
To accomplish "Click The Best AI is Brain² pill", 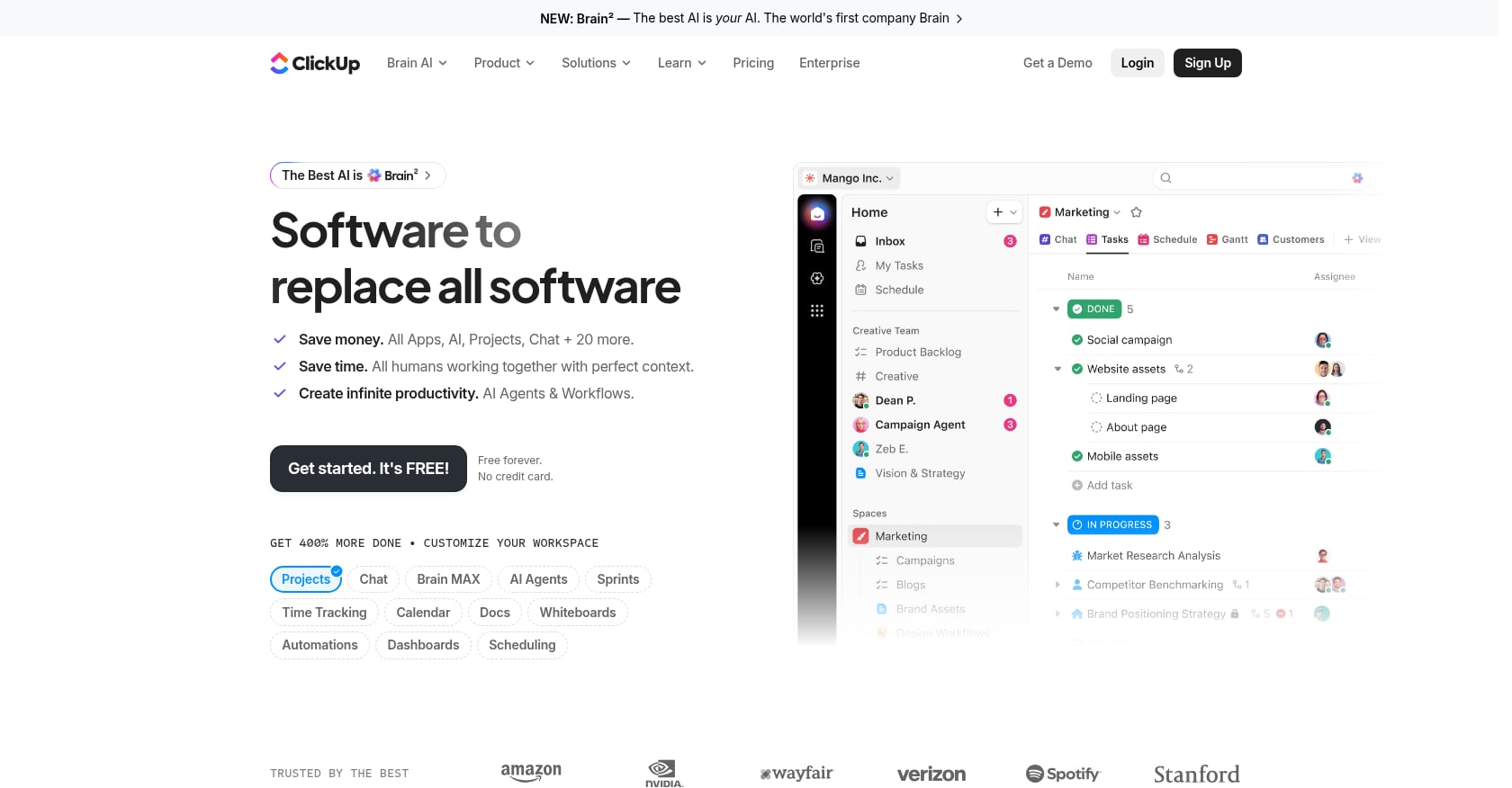I will [357, 175].
